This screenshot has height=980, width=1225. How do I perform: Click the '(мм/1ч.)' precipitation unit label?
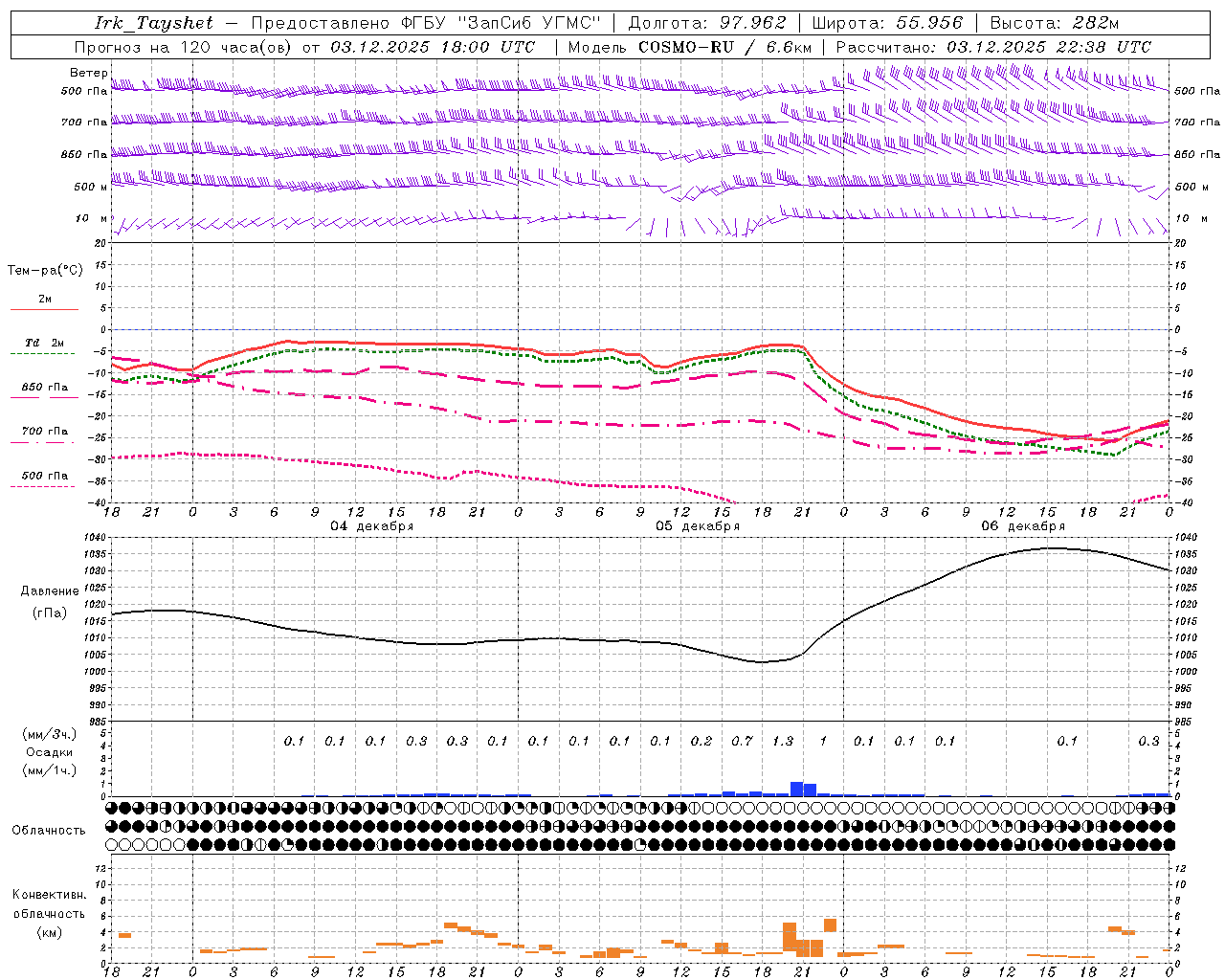pyautogui.click(x=50, y=770)
